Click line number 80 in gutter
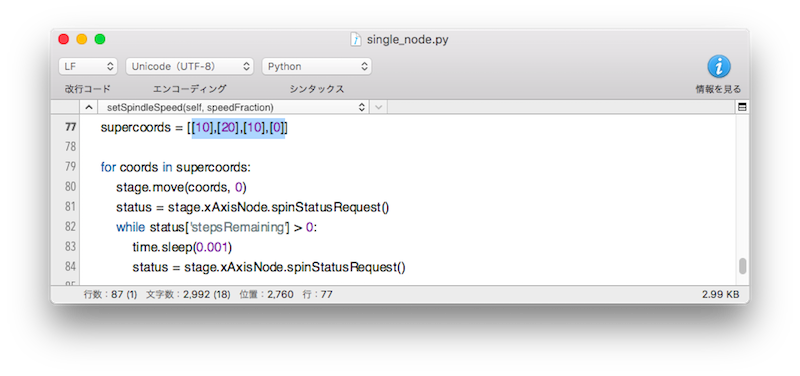This screenshot has height=376, width=800. pyautogui.click(x=70, y=187)
